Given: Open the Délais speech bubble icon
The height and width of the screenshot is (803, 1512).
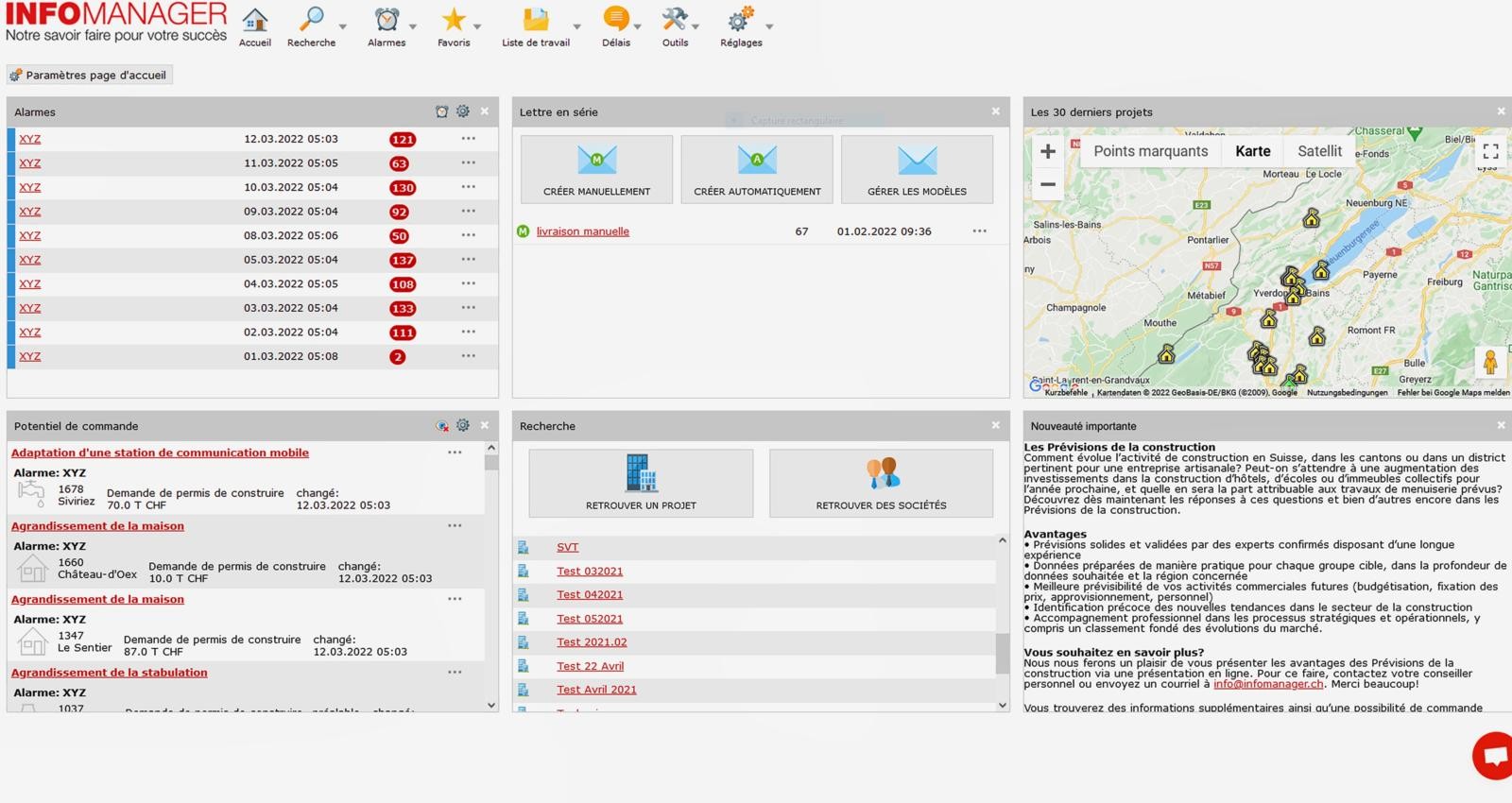Looking at the screenshot, I should click(615, 20).
